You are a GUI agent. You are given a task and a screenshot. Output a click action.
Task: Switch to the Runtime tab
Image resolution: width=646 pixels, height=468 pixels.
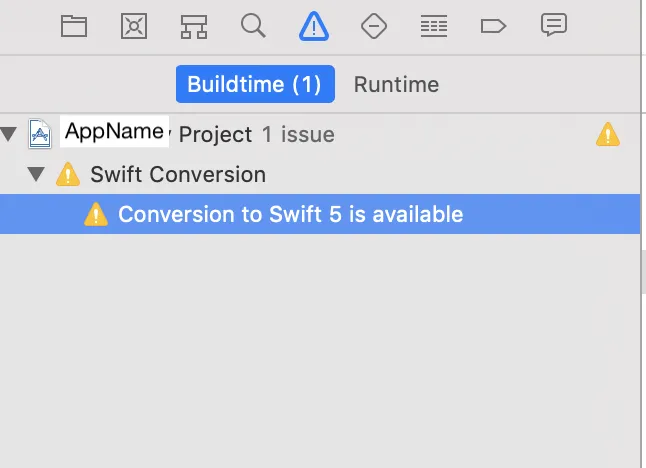click(x=396, y=84)
